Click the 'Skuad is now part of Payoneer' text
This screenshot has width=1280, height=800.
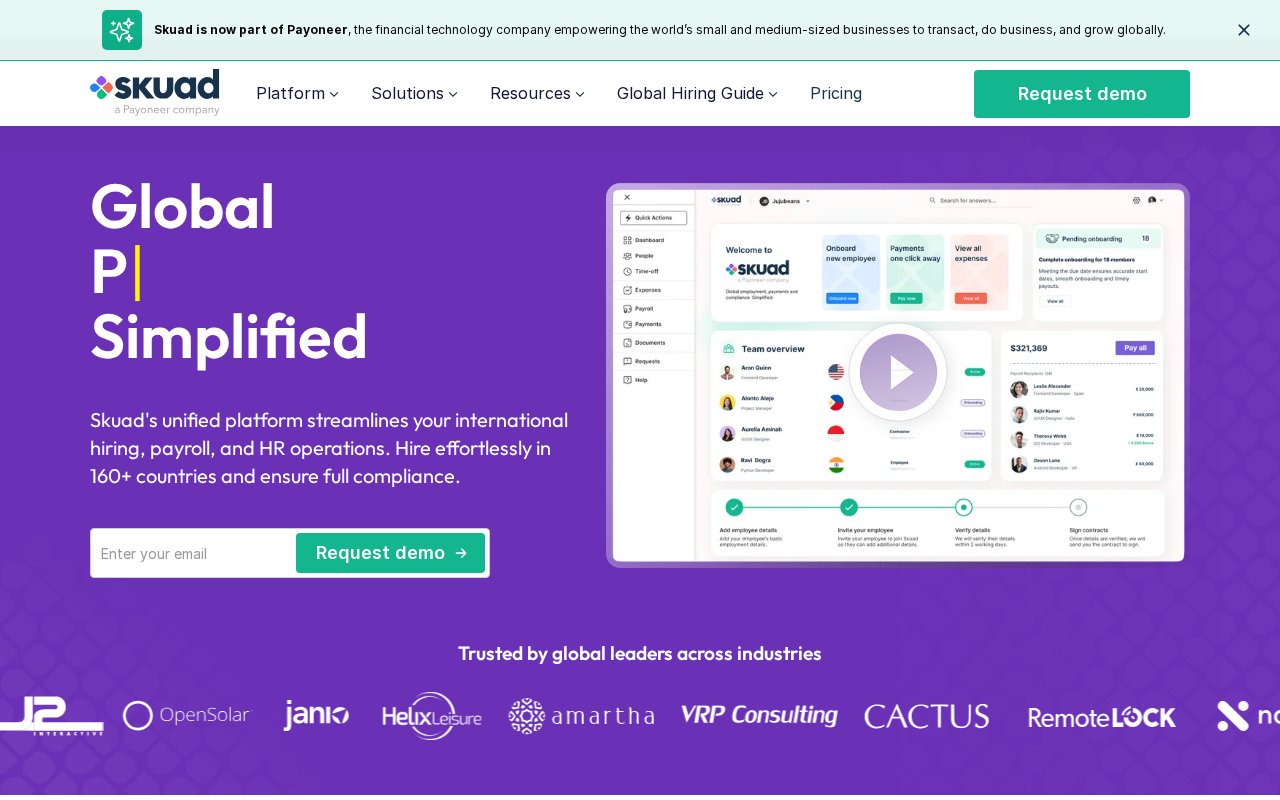coord(251,30)
